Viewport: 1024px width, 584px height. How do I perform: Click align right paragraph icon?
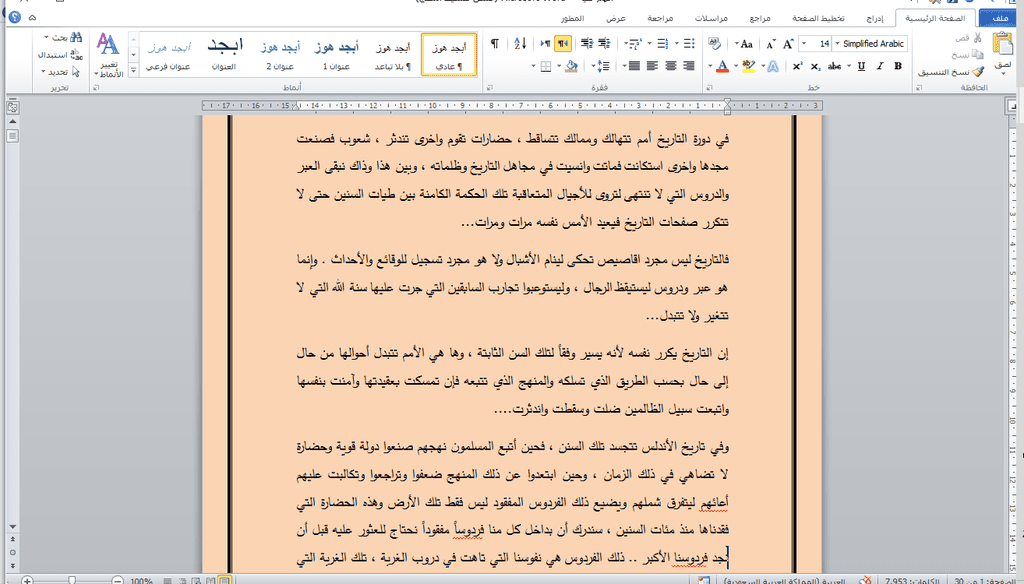click(689, 66)
